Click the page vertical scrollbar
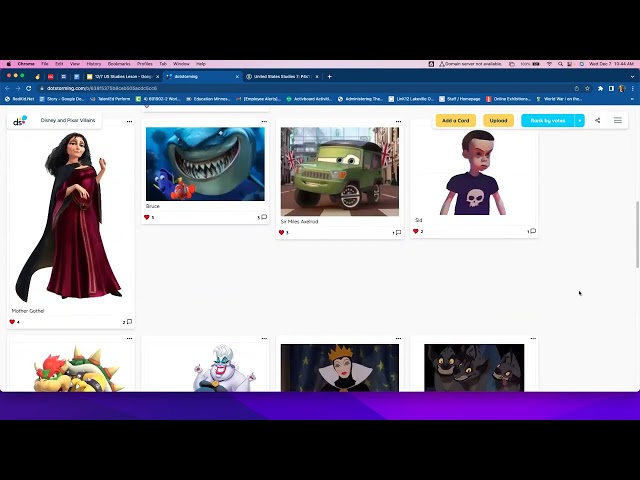This screenshot has width=640, height=480. pos(637,235)
